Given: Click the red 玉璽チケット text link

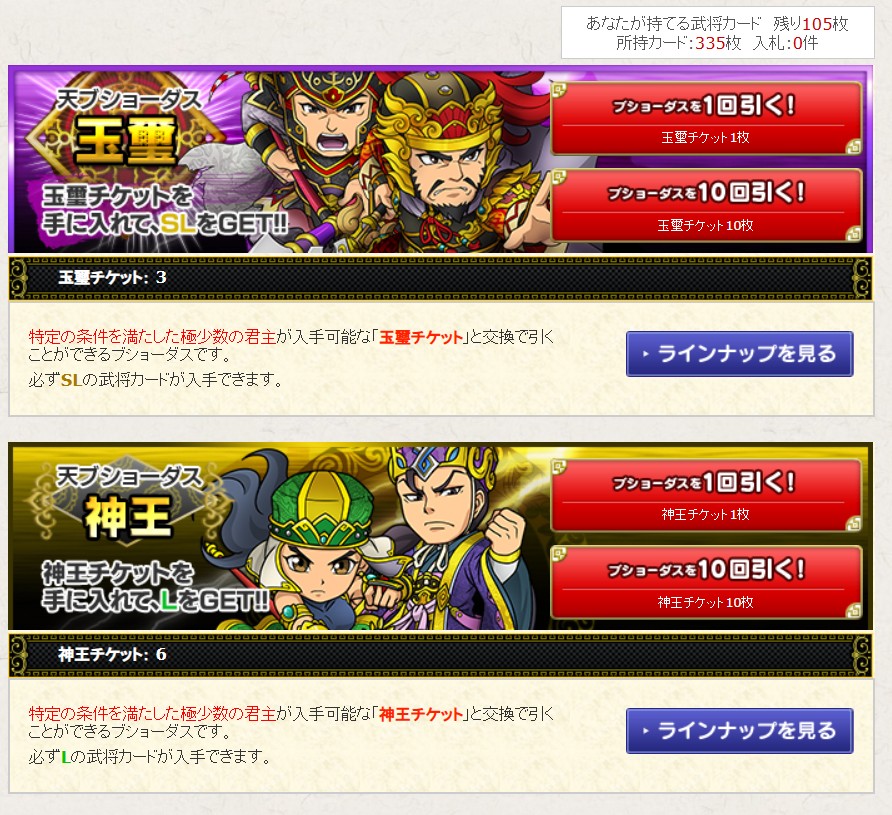Looking at the screenshot, I should 421,337.
